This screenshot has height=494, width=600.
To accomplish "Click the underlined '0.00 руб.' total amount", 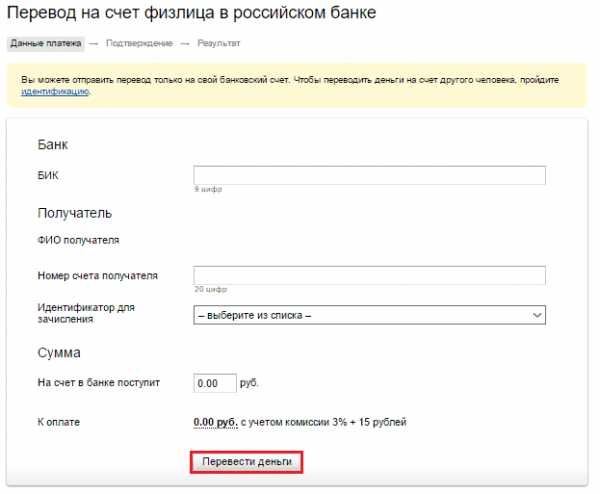I will (x=215, y=423).
